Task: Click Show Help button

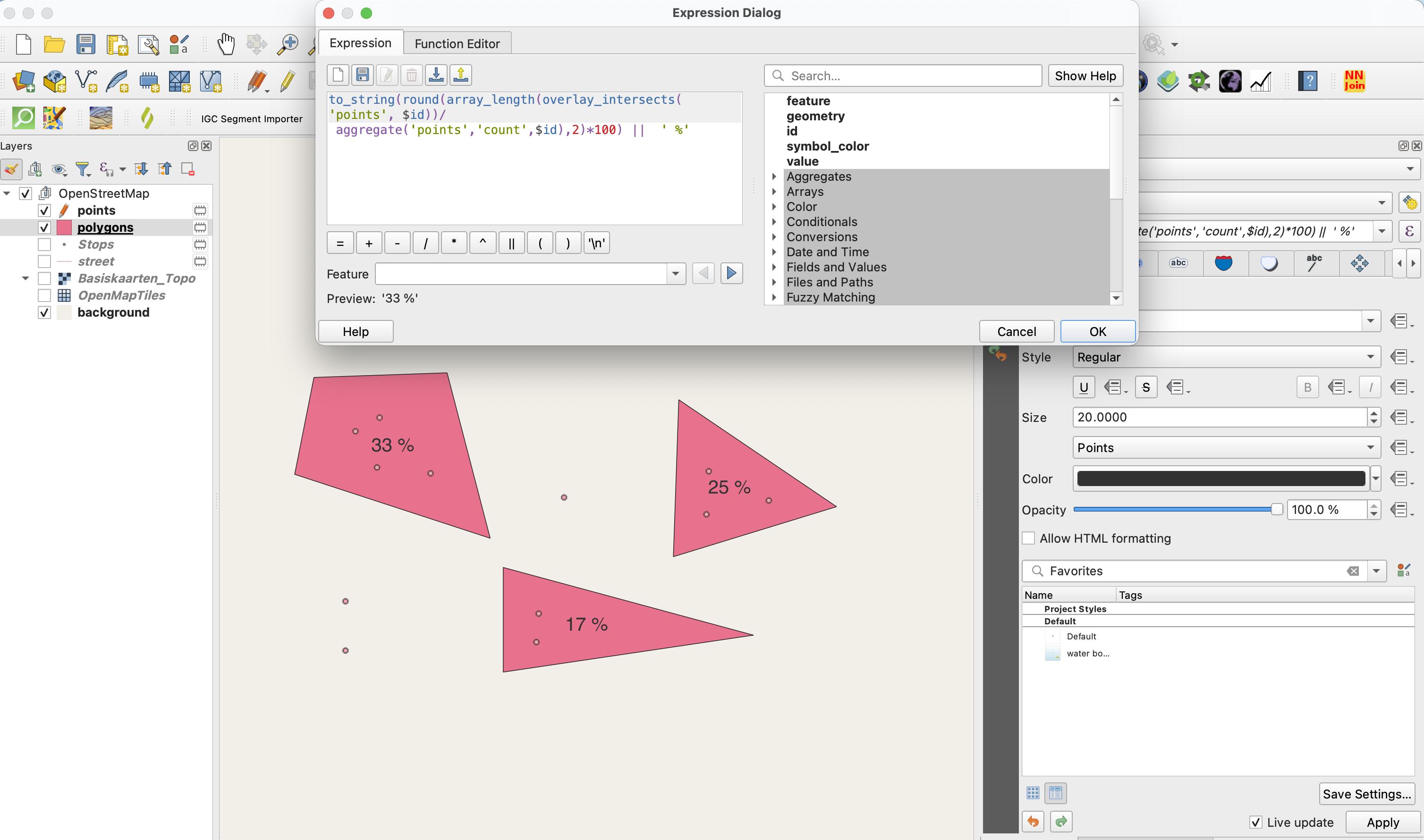Action: pos(1085,76)
